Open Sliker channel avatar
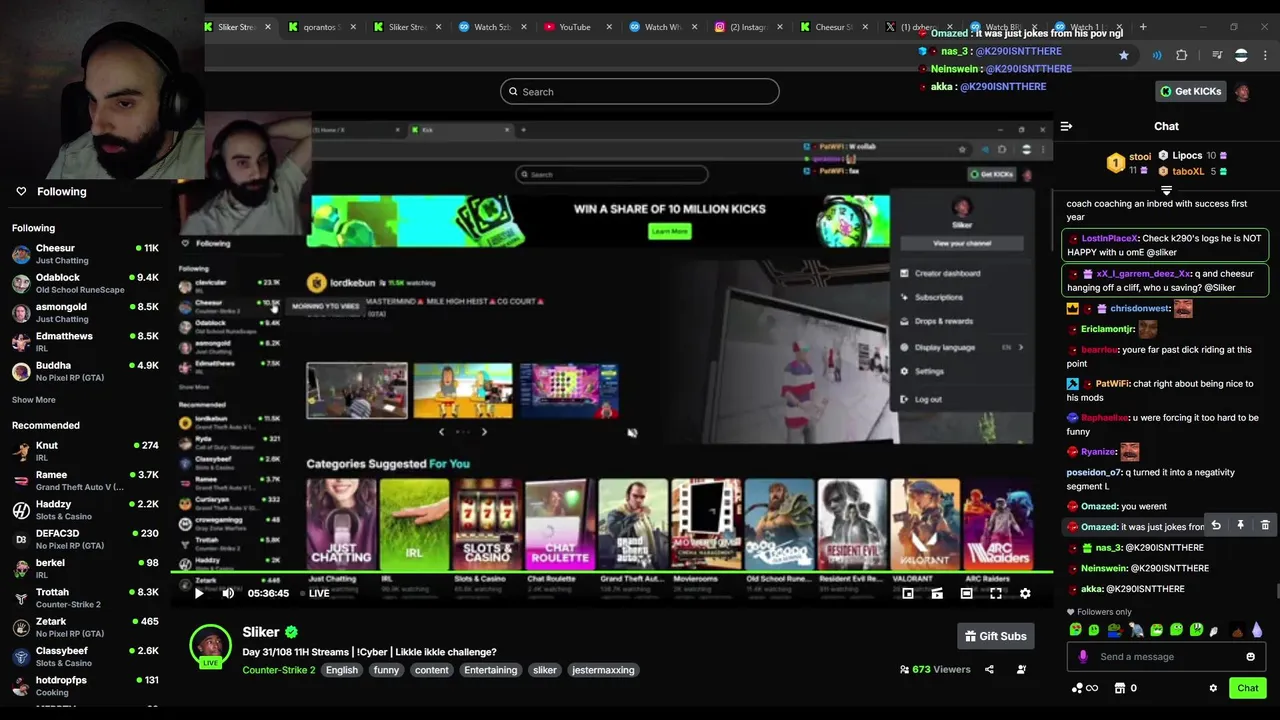This screenshot has height=720, width=1280. point(211,646)
